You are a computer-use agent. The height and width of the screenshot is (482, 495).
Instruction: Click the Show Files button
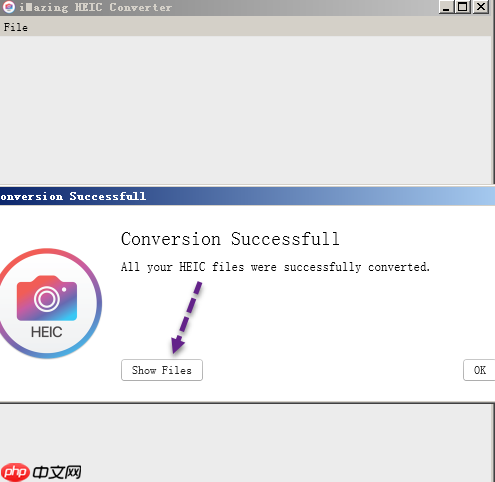(162, 370)
